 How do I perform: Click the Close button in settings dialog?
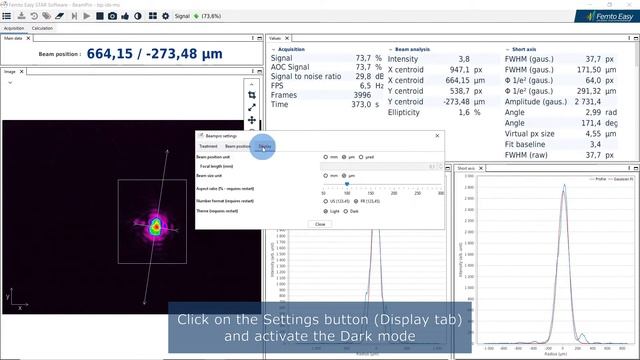point(320,224)
